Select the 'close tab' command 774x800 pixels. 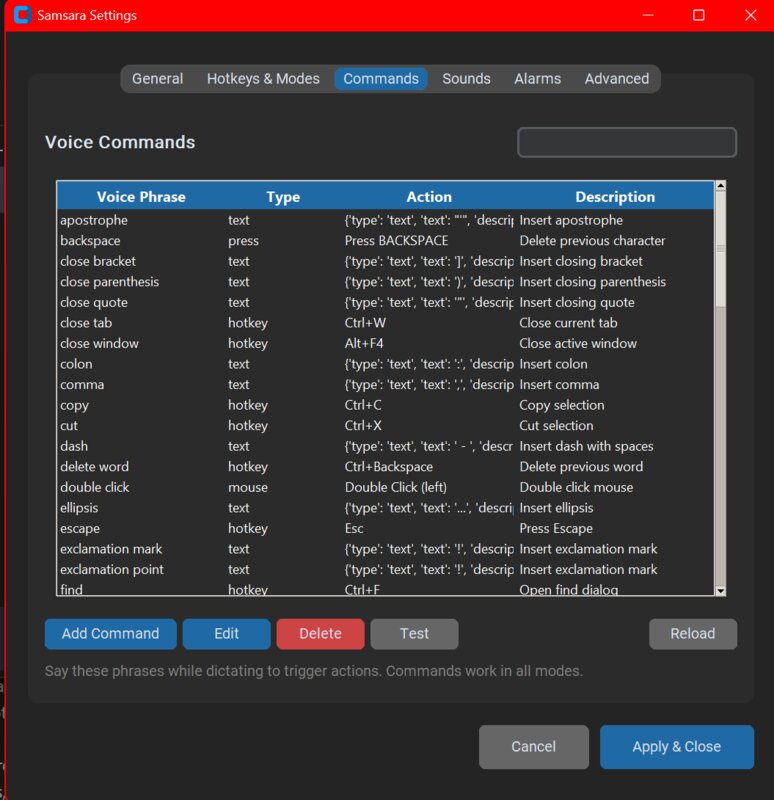385,323
